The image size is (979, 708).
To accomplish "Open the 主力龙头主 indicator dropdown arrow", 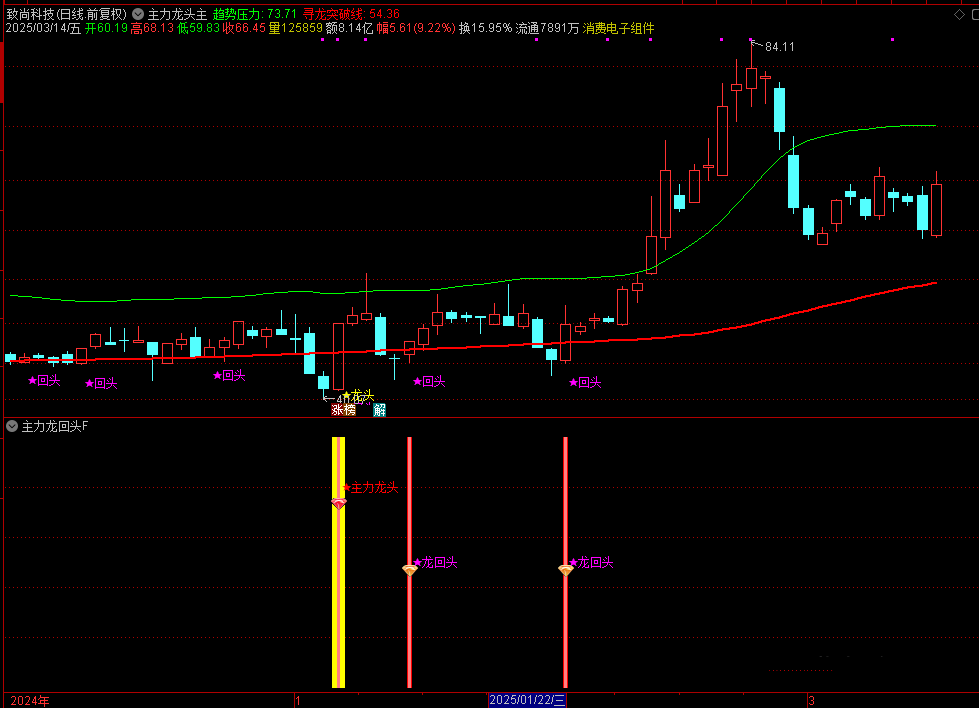I will pyautogui.click(x=137, y=14).
